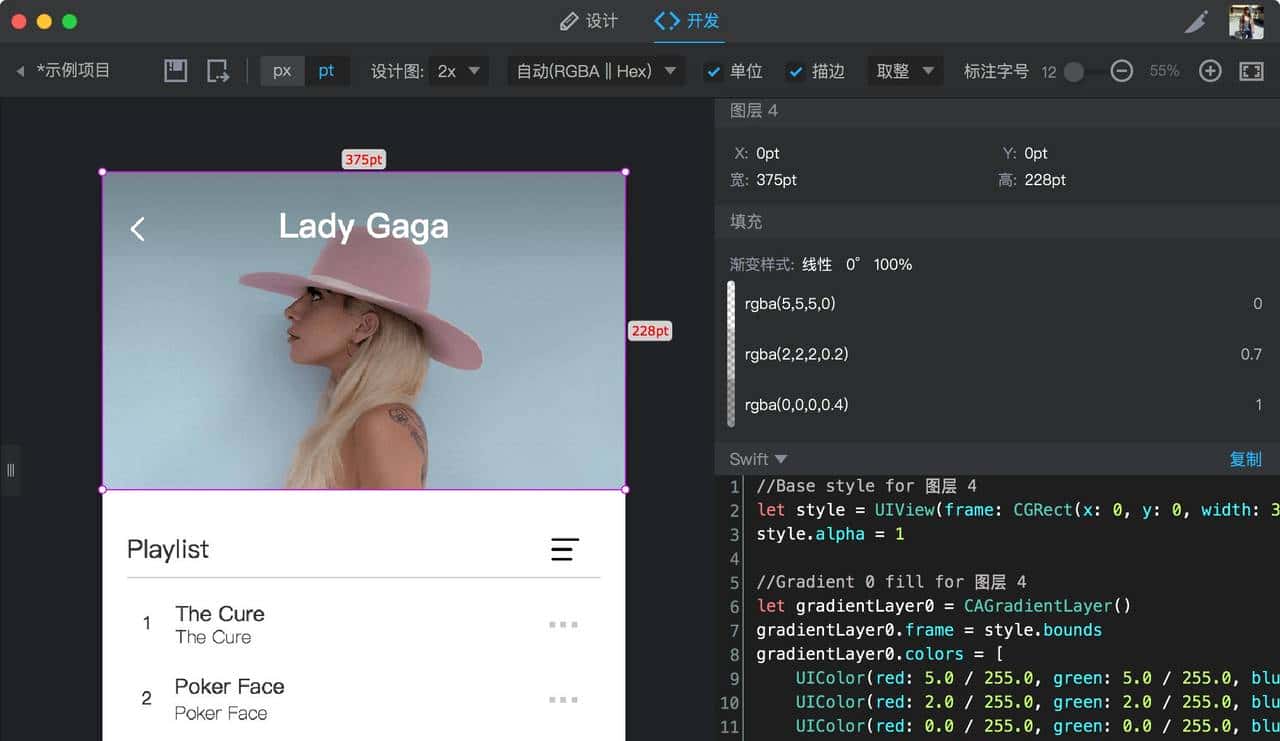Switch units to px
1280x741 pixels.
pyautogui.click(x=282, y=71)
